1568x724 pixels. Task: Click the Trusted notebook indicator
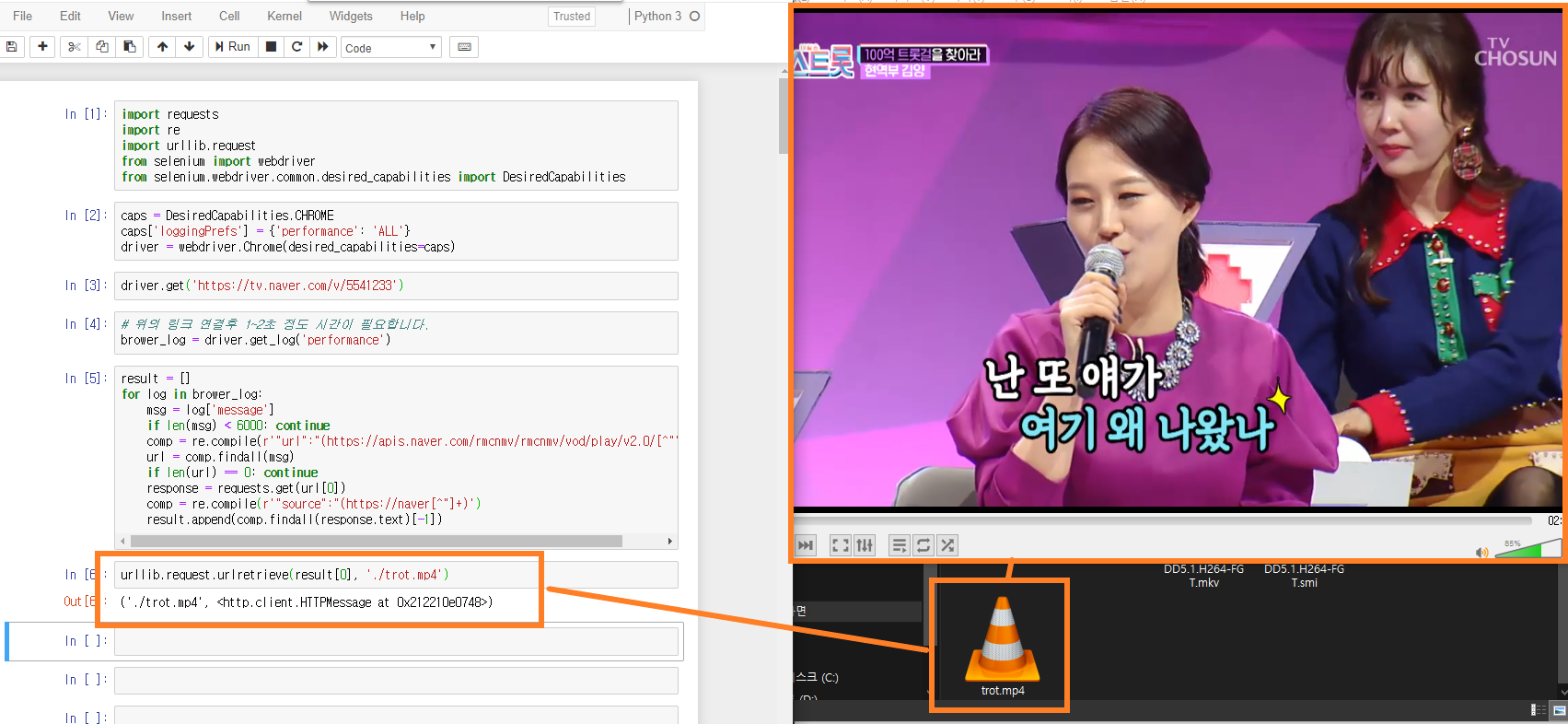tap(572, 17)
